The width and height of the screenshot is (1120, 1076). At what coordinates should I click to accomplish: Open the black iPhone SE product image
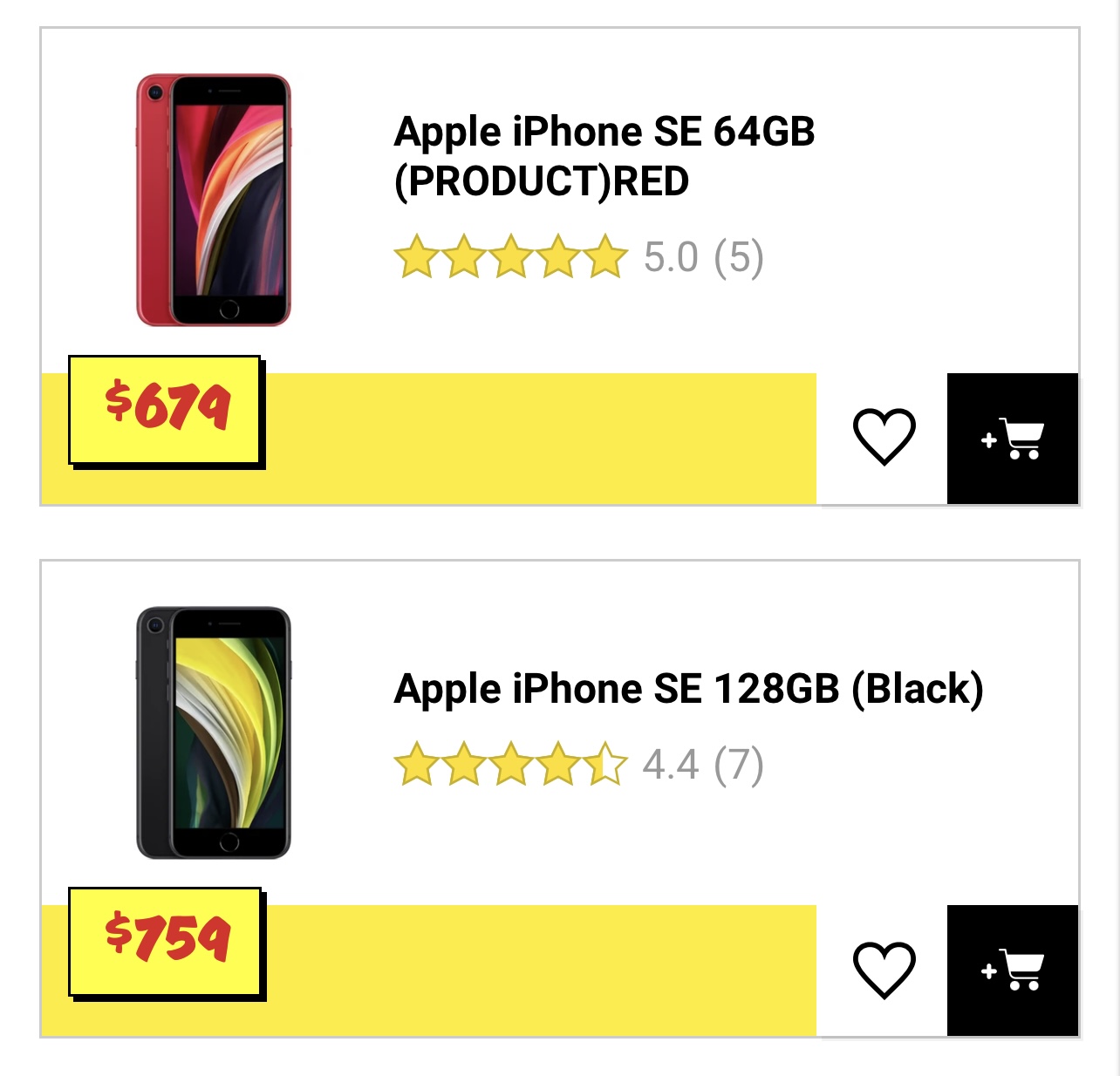[x=214, y=732]
